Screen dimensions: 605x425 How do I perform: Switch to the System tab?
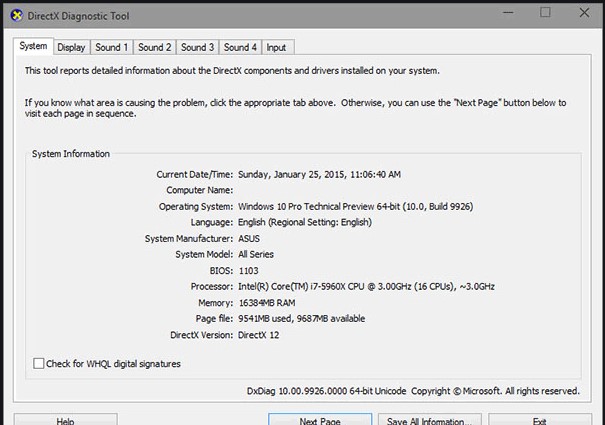click(x=33, y=46)
